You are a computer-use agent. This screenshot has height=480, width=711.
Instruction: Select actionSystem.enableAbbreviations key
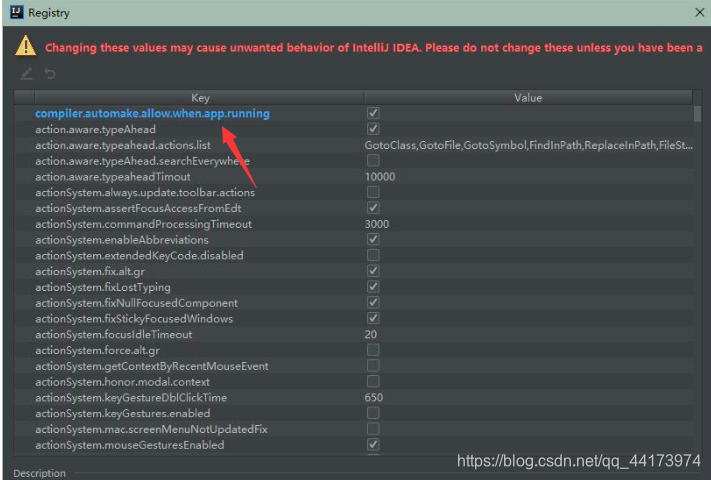click(x=122, y=239)
